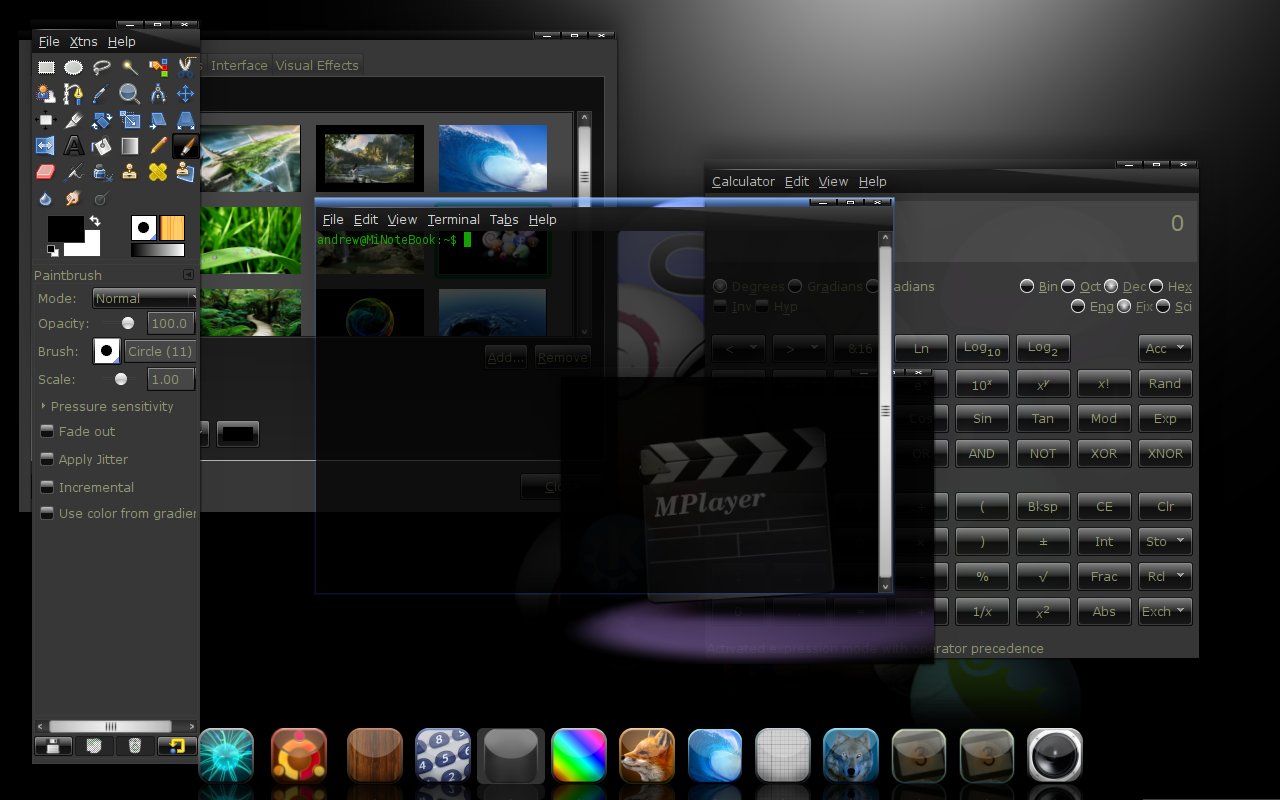
Task: Activate the Measure compass tool
Action: pyautogui.click(x=158, y=94)
